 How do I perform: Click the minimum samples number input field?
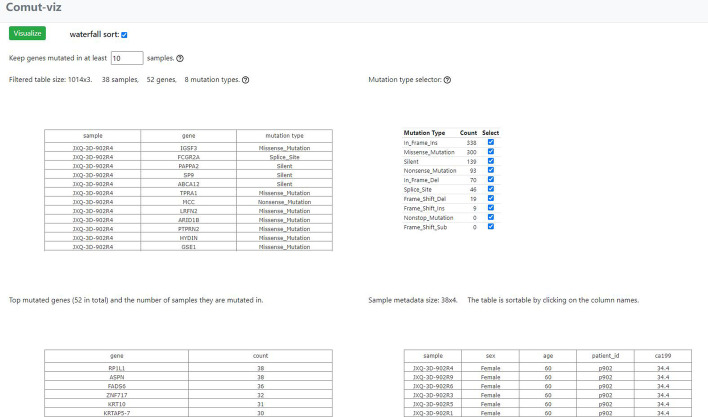coord(127,59)
